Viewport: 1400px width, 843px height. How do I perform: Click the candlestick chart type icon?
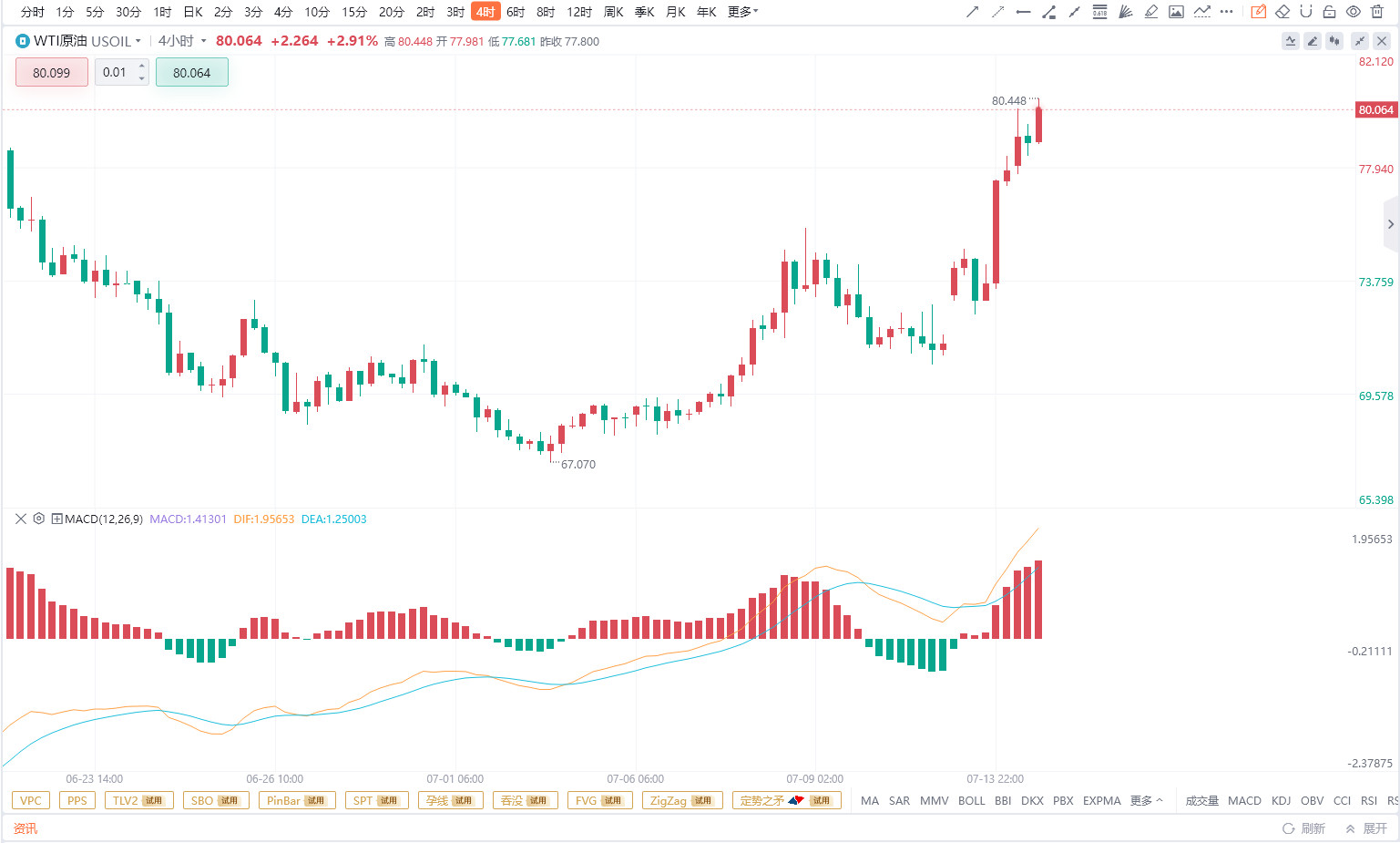1334,41
